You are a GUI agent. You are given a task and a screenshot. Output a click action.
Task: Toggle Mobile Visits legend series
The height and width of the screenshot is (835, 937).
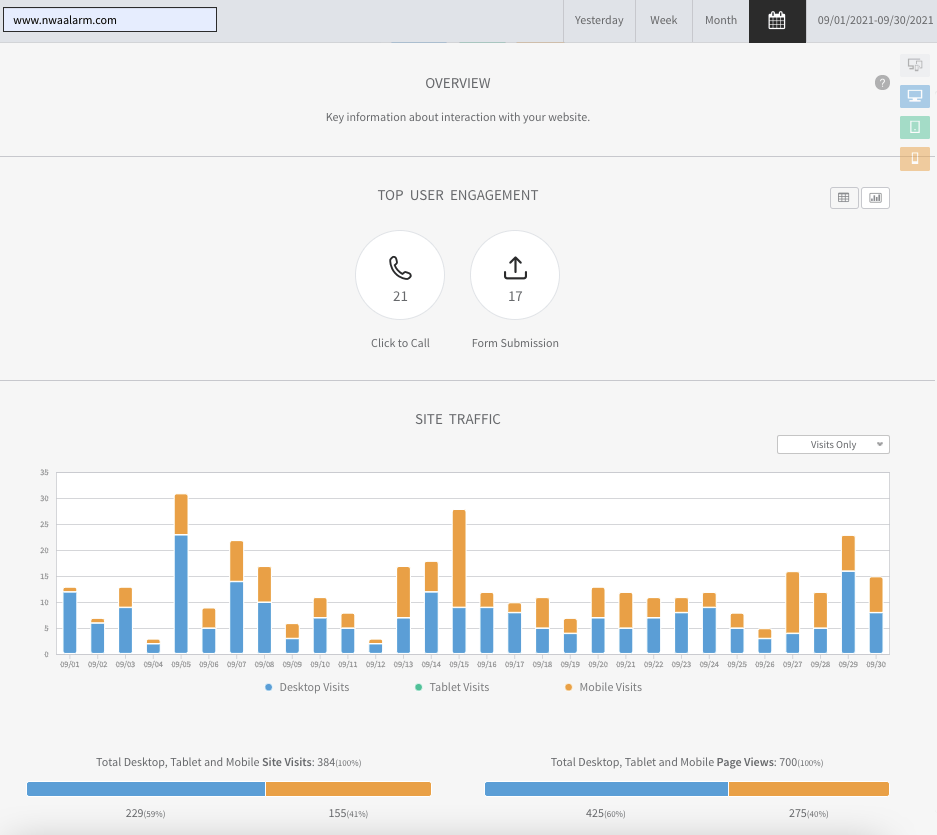[x=602, y=687]
